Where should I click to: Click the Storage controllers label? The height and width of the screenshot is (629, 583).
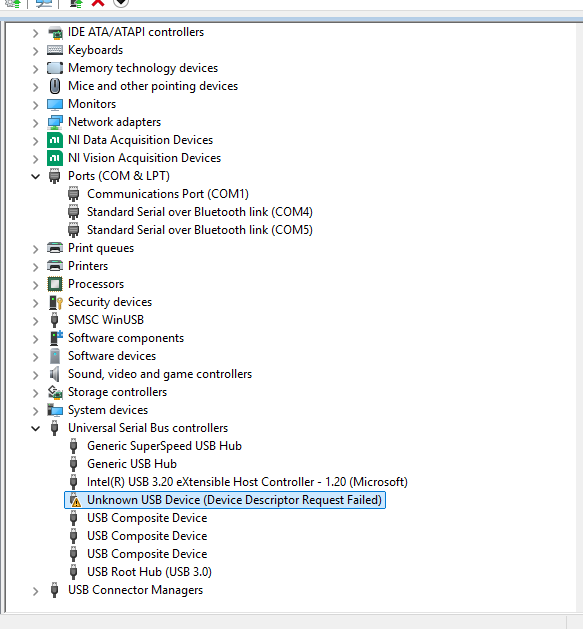tap(117, 392)
